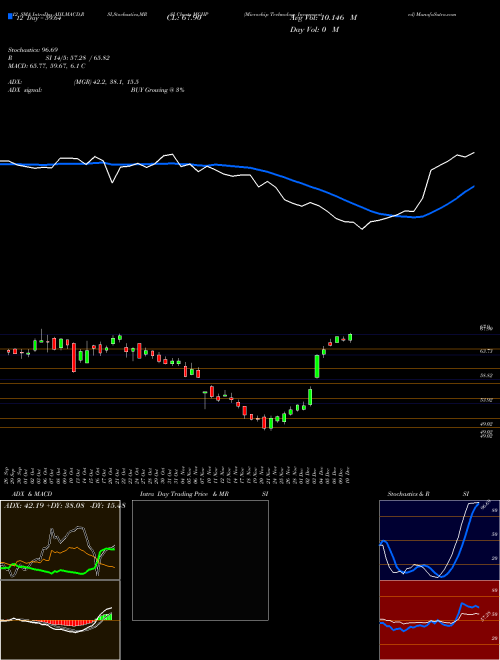The height and width of the screenshot is (660, 500).
Task: Click the MACD: 63.77, 59.67 values line
Action: 47,66
